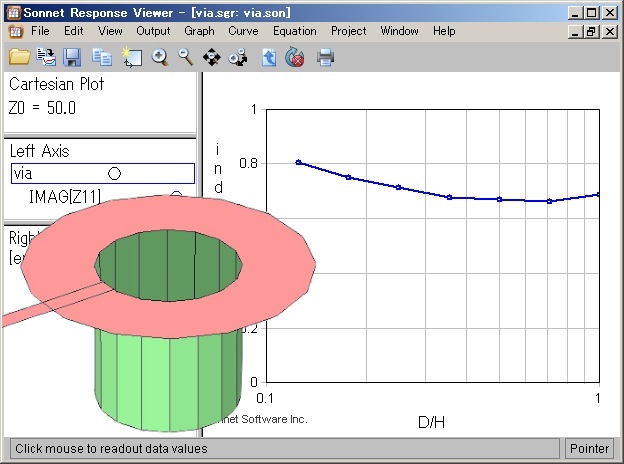Click the first data point on curve

(298, 162)
